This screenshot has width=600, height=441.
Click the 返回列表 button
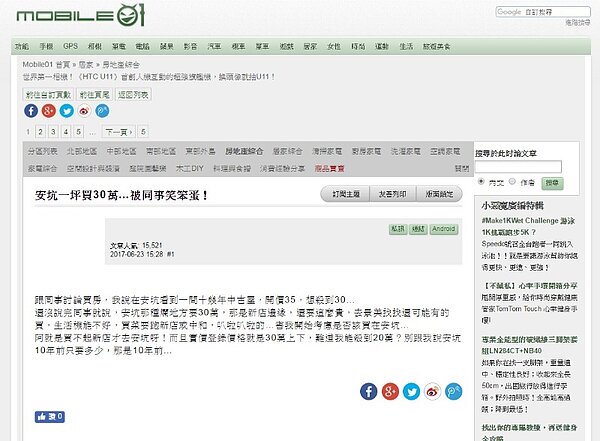(133, 95)
